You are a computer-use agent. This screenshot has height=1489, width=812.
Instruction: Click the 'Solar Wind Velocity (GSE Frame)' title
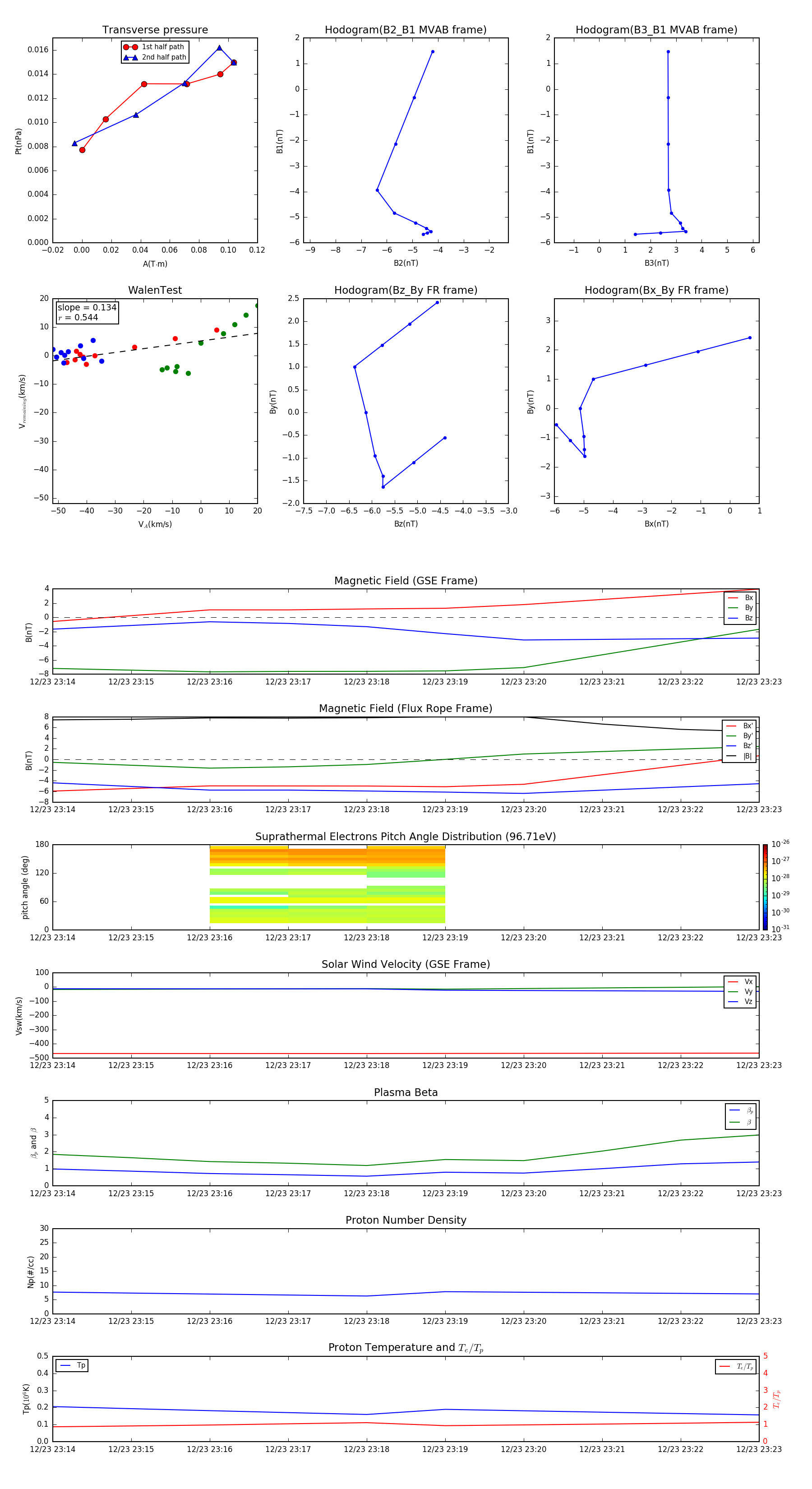pyautogui.click(x=406, y=964)
